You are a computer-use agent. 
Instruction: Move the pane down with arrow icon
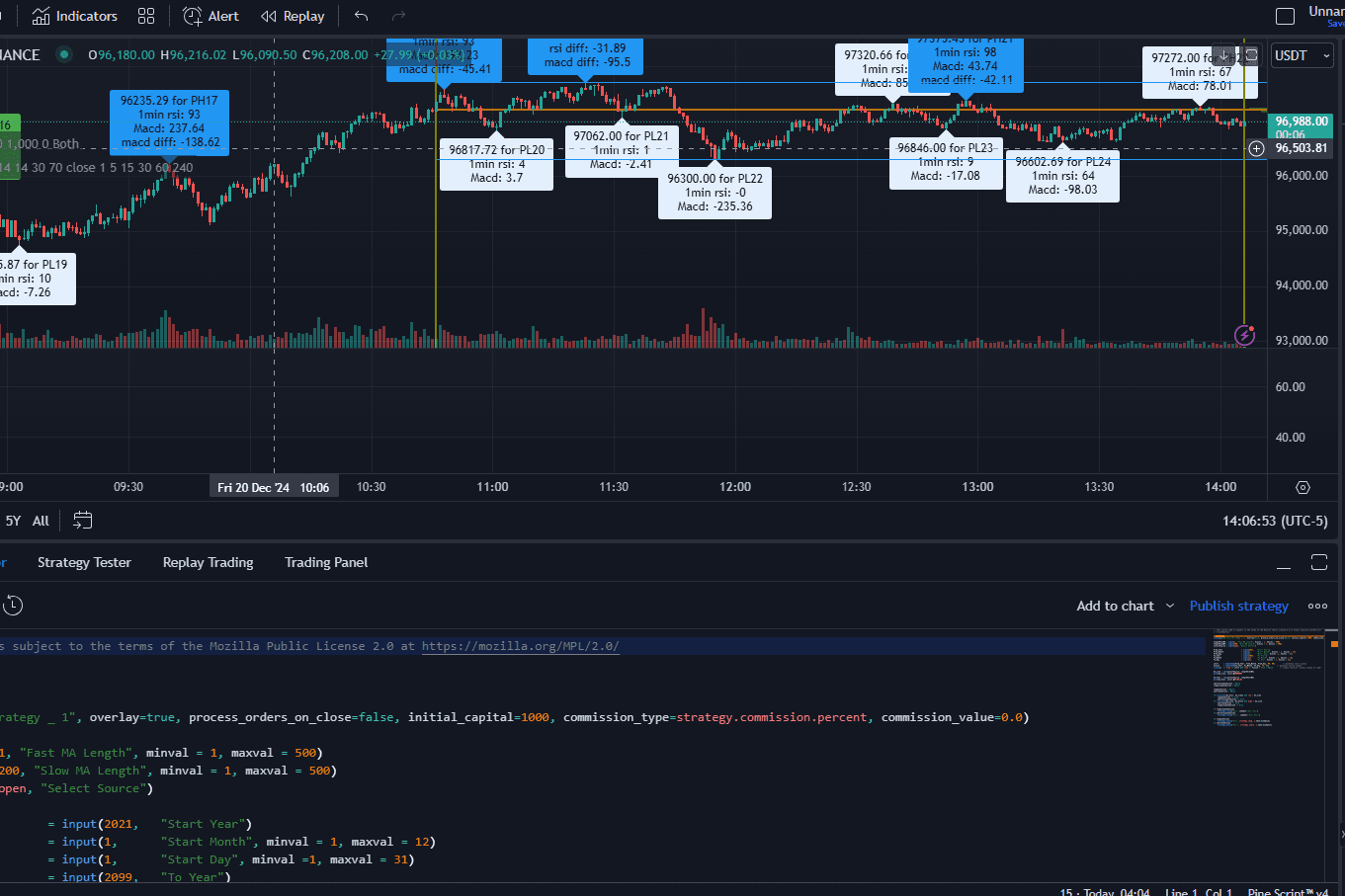1224,55
